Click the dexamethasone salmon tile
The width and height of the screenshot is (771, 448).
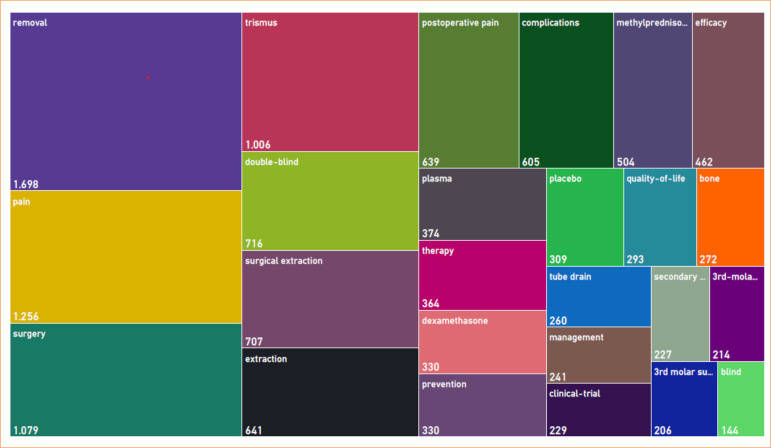coord(482,342)
